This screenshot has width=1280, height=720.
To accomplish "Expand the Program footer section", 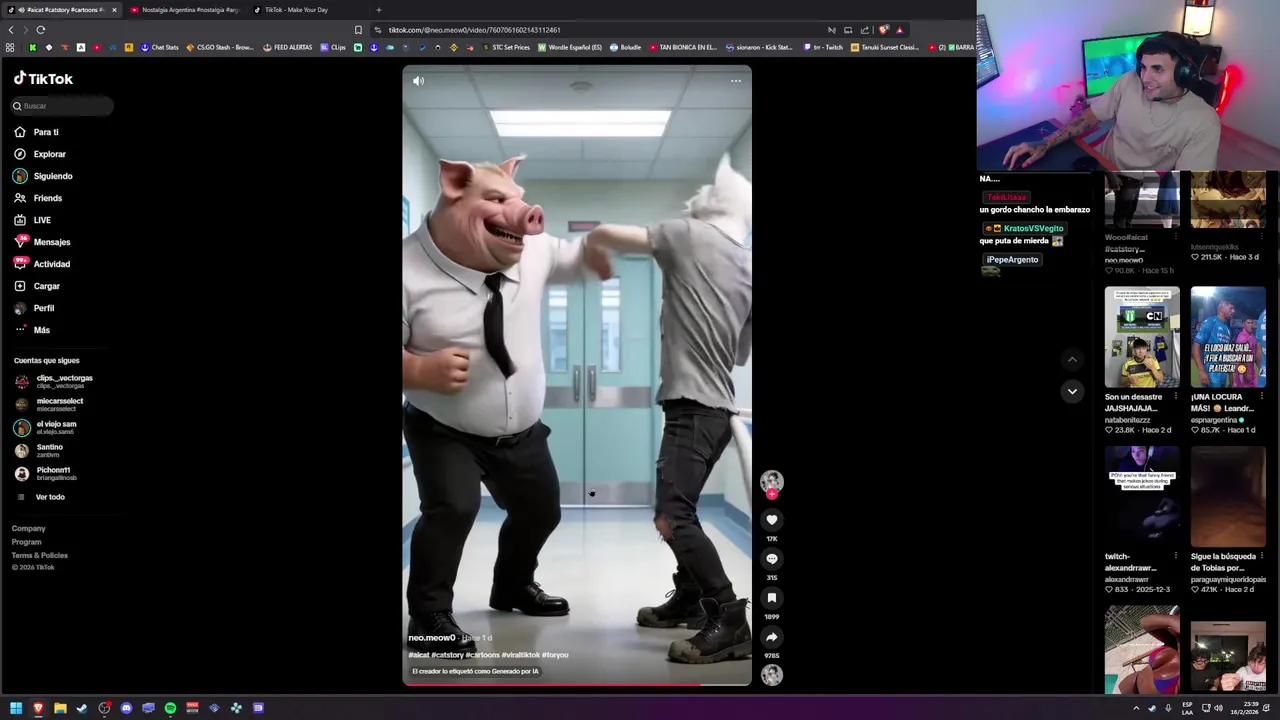I will 26,542.
